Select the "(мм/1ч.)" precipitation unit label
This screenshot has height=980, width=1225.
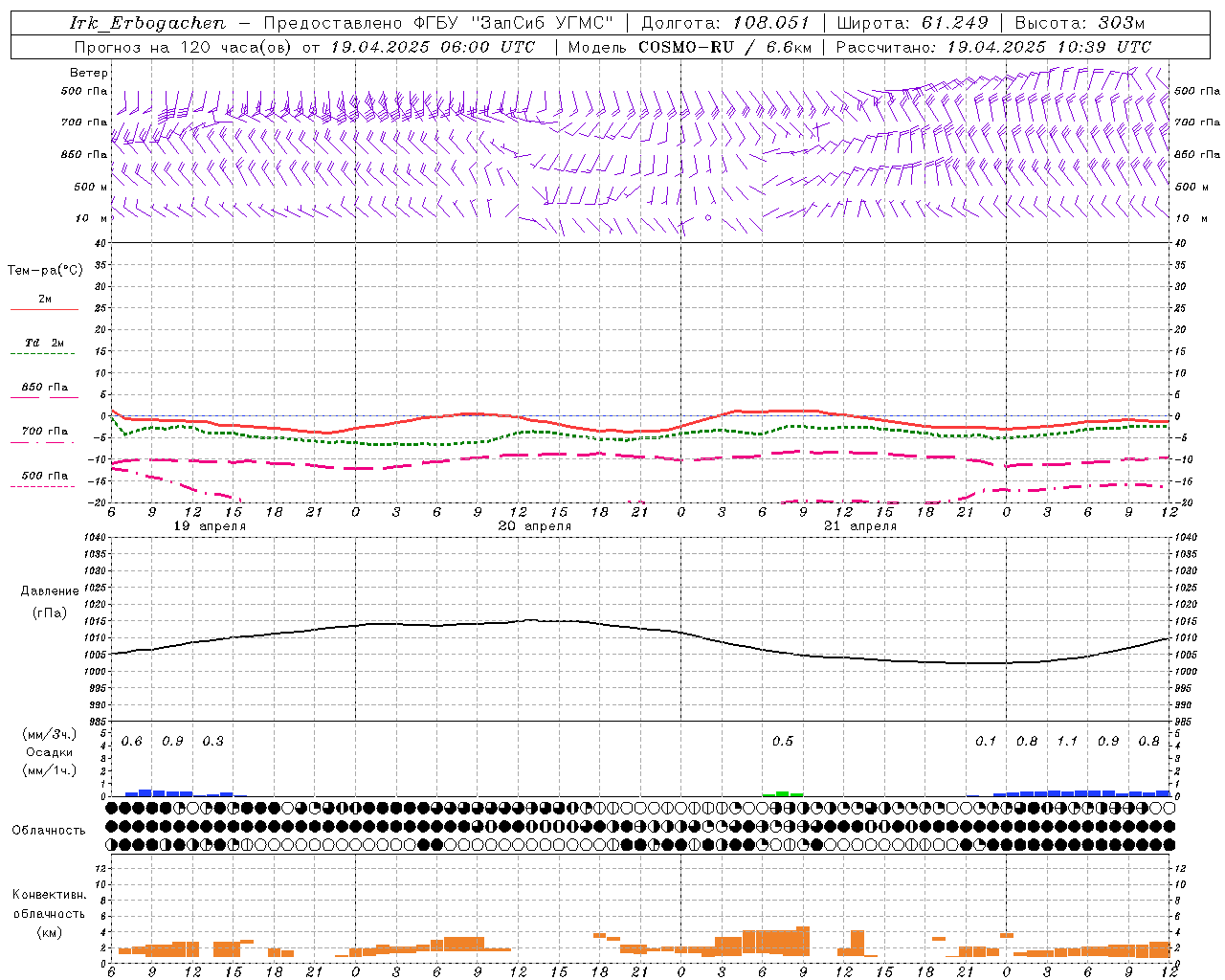50,770
